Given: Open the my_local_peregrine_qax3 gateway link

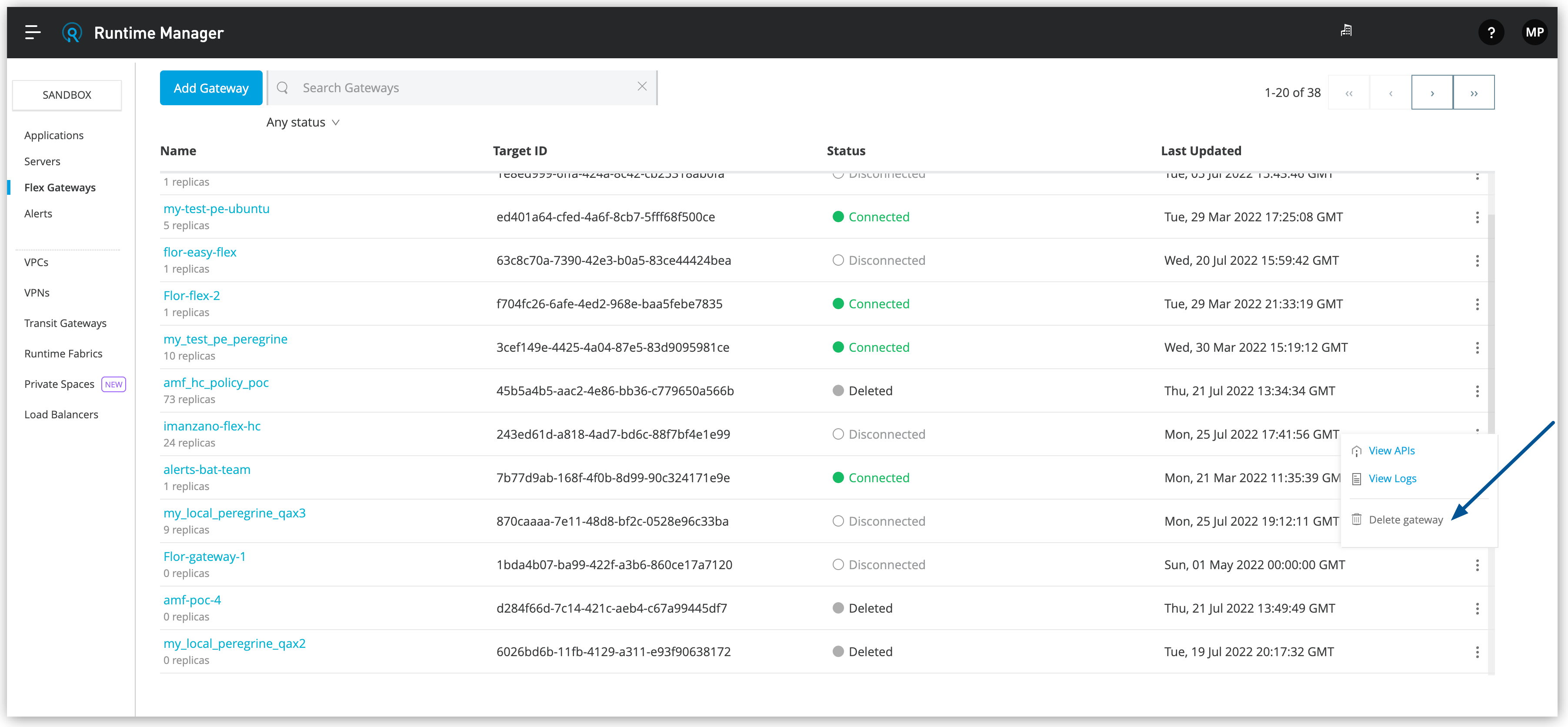Looking at the screenshot, I should coord(234,513).
